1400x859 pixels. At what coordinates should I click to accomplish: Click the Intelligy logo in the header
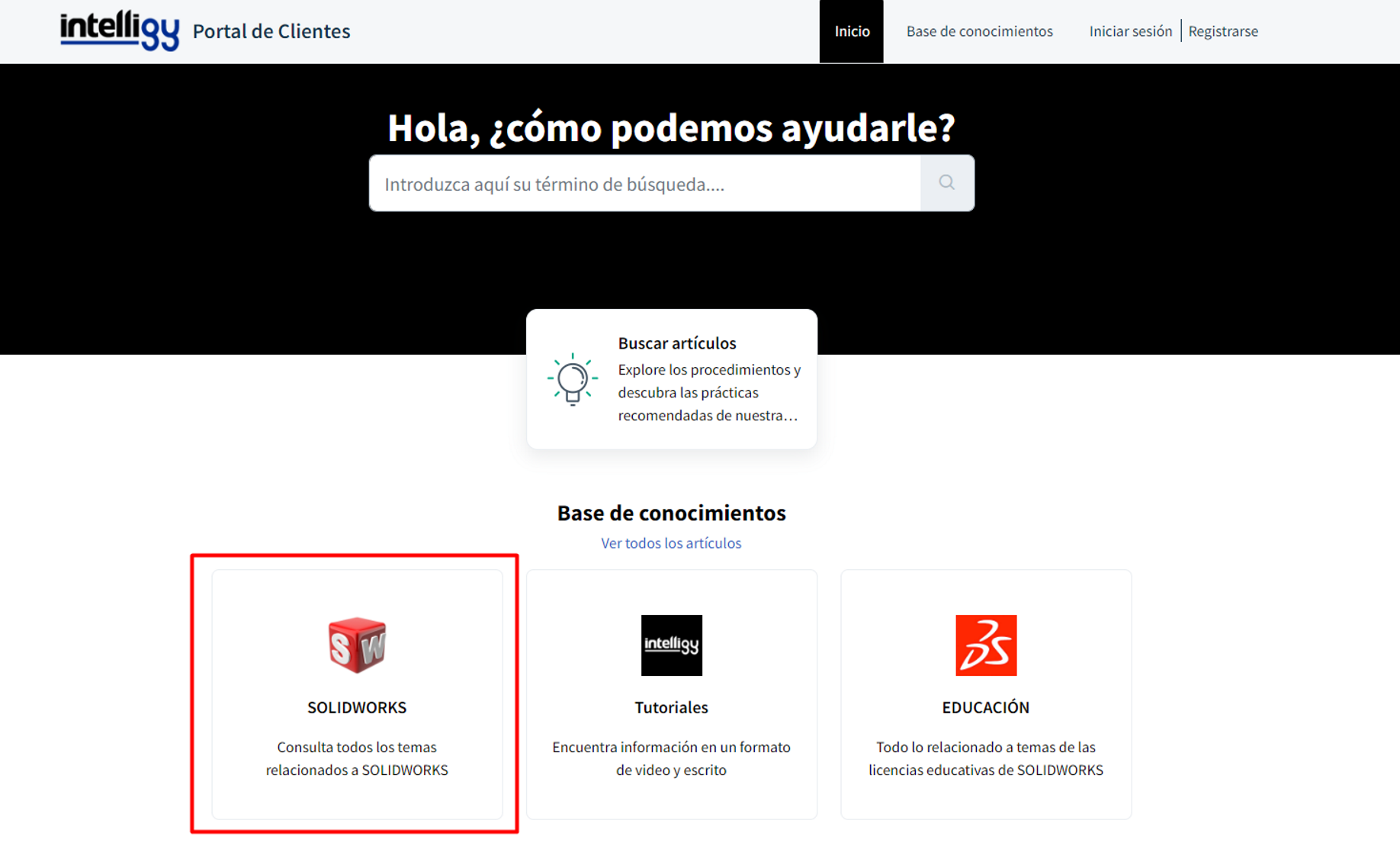[120, 31]
